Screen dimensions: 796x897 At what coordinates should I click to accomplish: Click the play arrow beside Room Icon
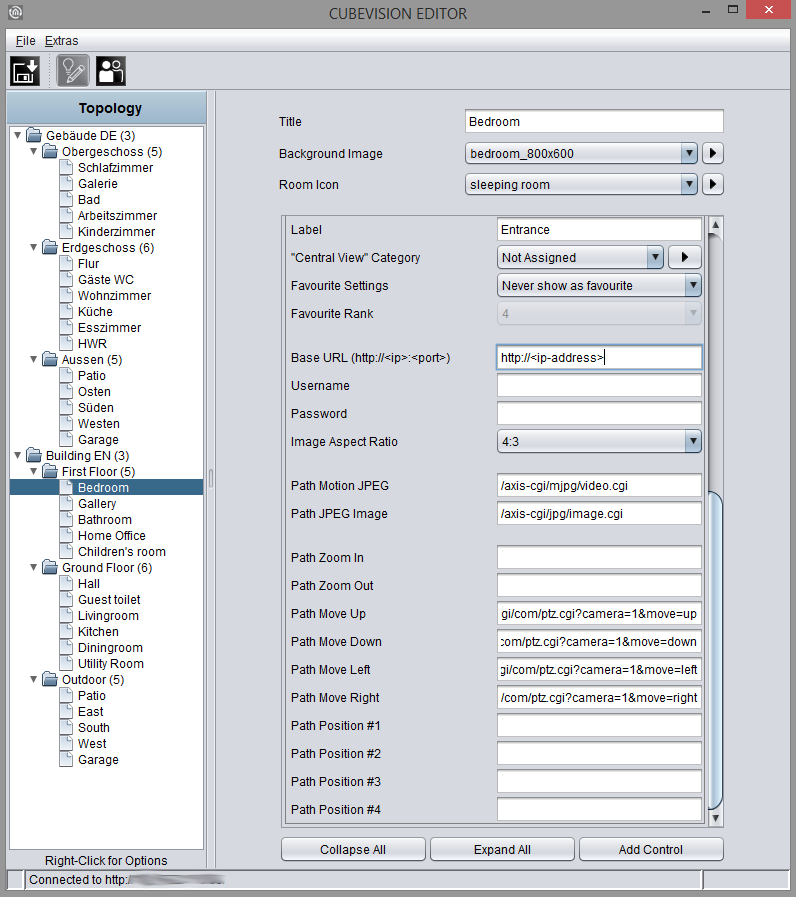712,184
